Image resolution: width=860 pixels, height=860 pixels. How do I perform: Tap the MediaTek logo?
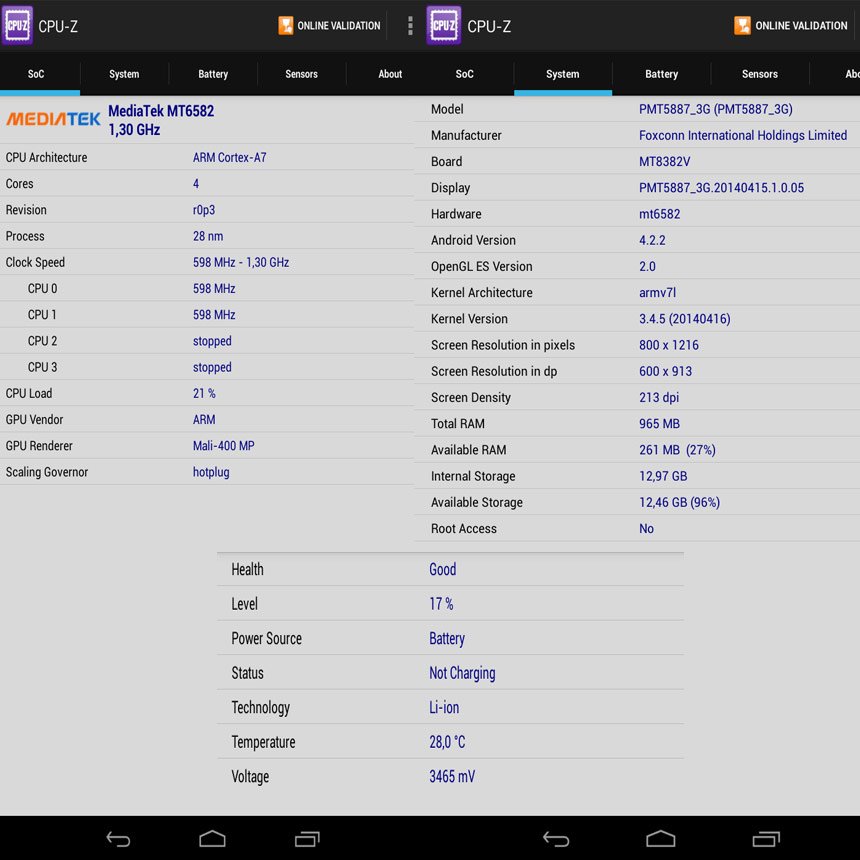click(x=53, y=119)
